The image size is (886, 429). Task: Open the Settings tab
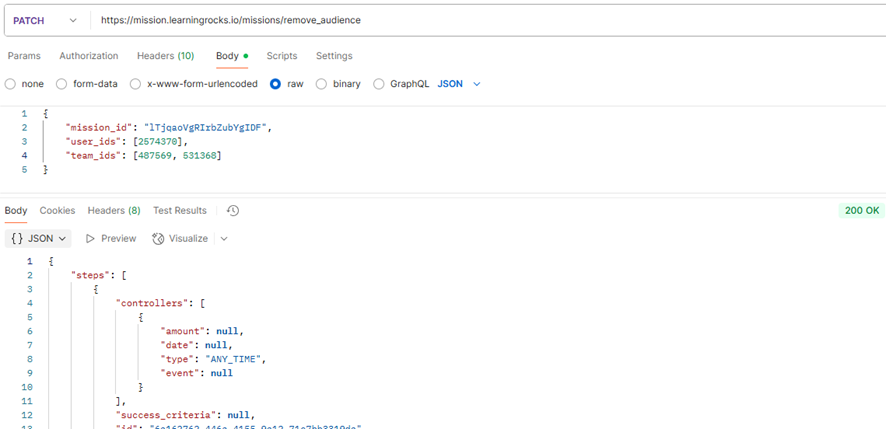pos(334,56)
